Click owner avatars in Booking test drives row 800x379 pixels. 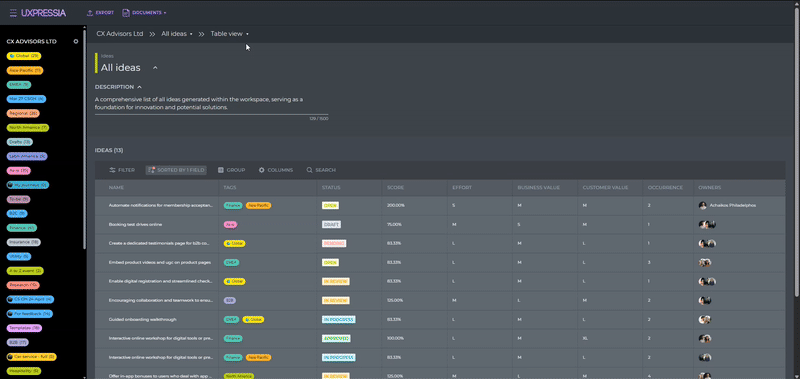[707, 224]
